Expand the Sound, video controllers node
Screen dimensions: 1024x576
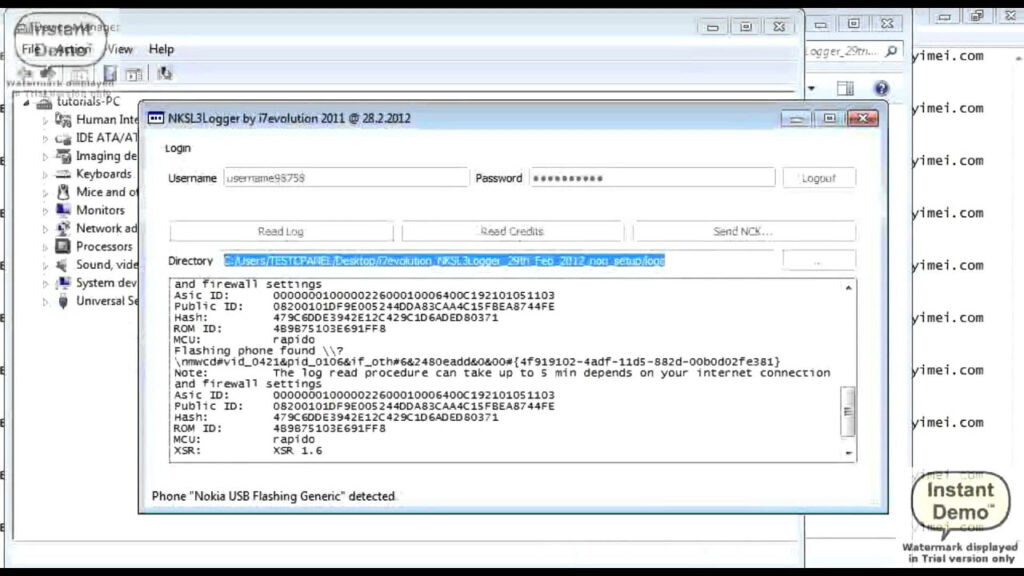[45, 266]
